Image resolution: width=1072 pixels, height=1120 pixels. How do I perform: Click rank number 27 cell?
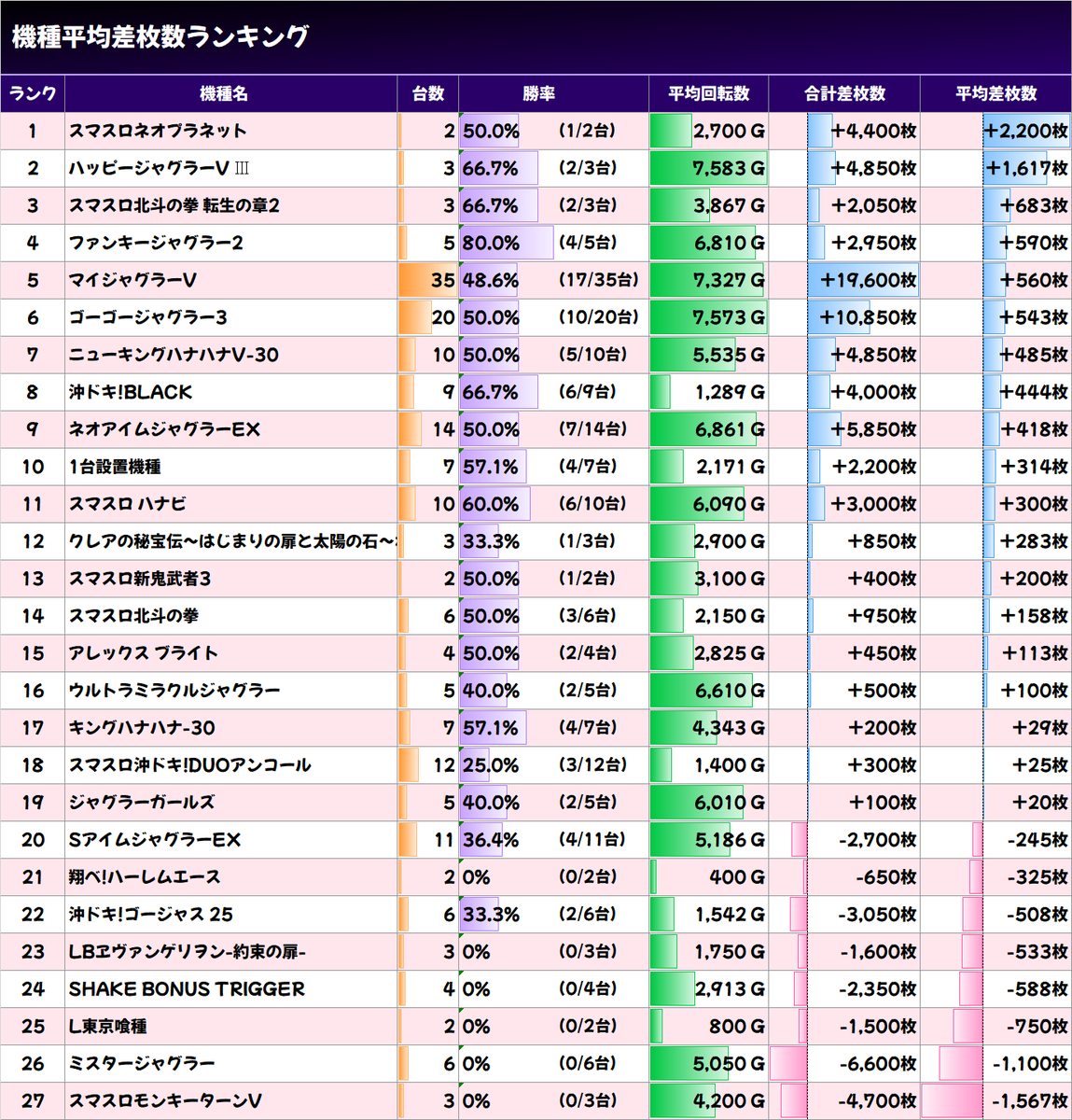coord(33,1101)
